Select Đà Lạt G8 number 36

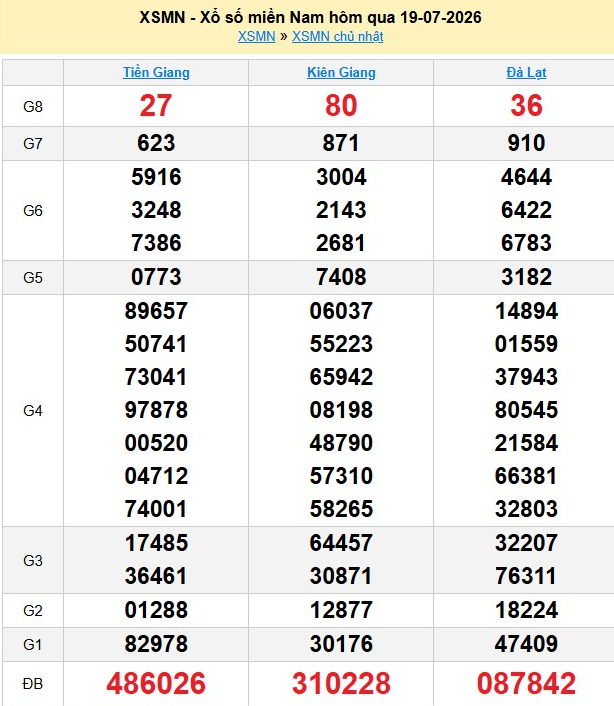tap(526, 106)
